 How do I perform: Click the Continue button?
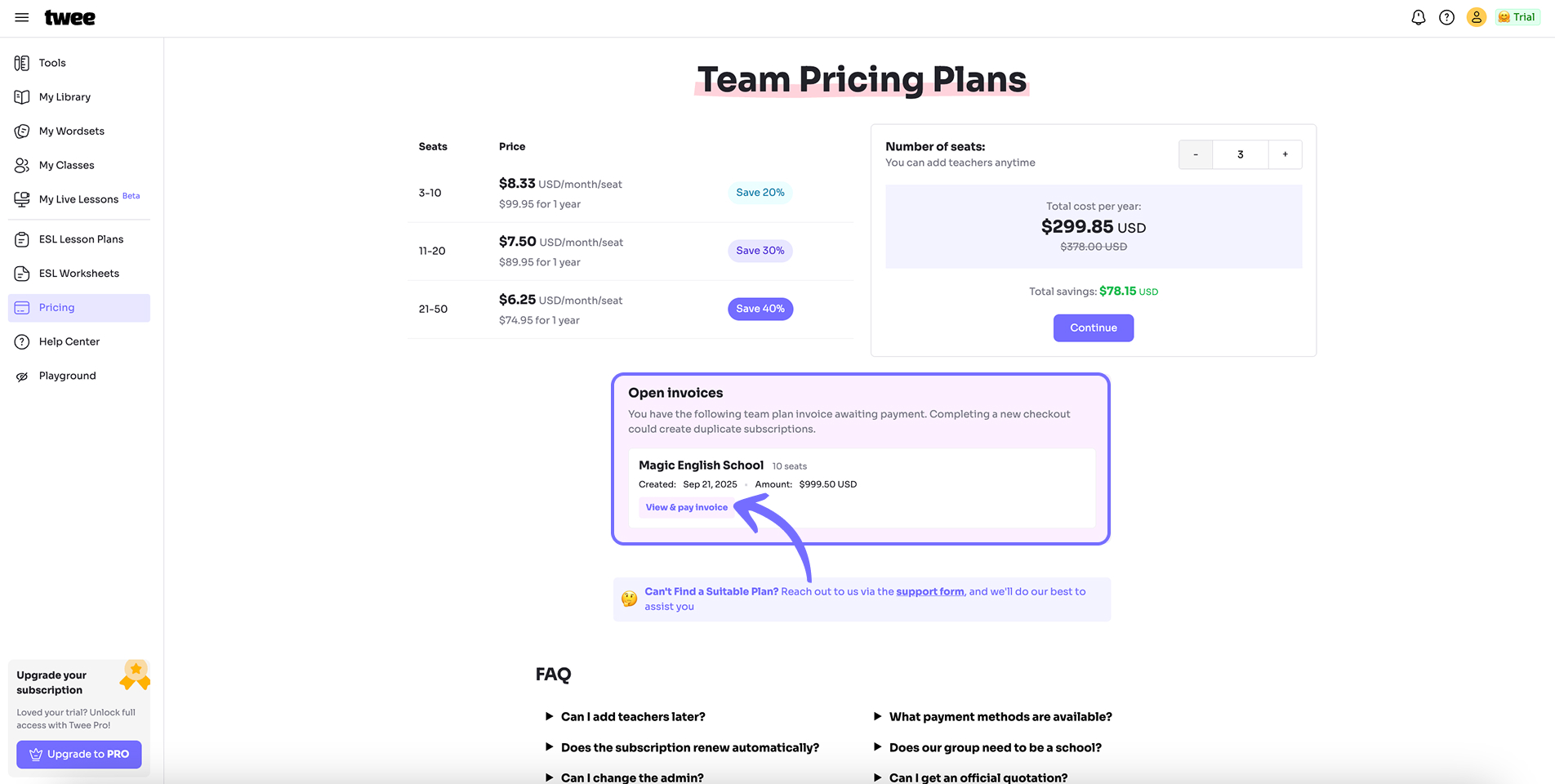(x=1094, y=328)
